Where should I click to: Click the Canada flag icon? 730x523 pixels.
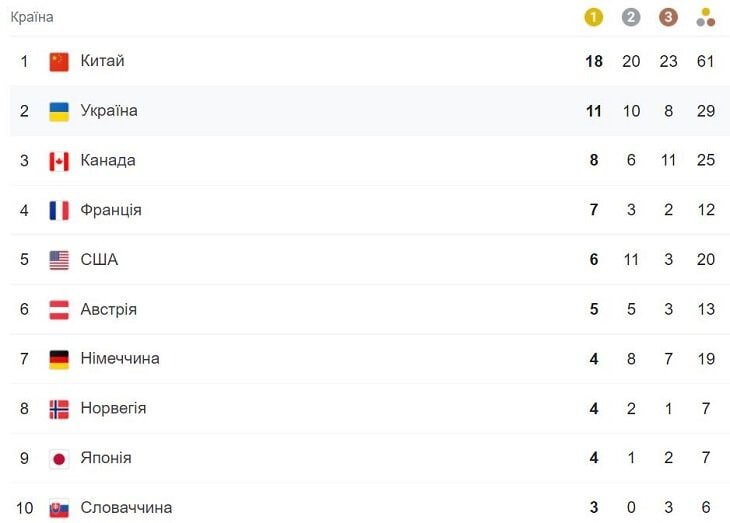[59, 161]
